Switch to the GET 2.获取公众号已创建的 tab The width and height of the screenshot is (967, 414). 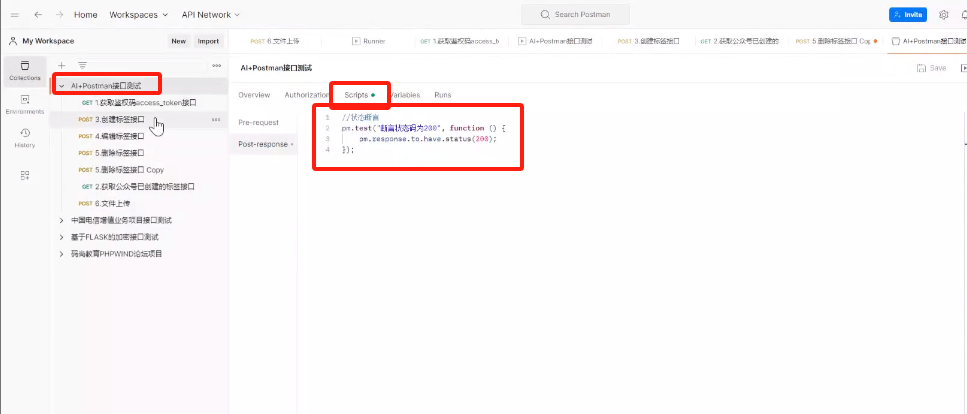[x=739, y=41]
